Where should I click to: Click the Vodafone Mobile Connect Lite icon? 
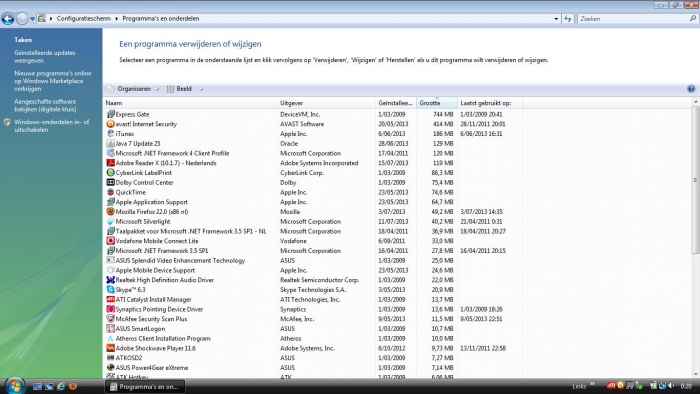(110, 241)
